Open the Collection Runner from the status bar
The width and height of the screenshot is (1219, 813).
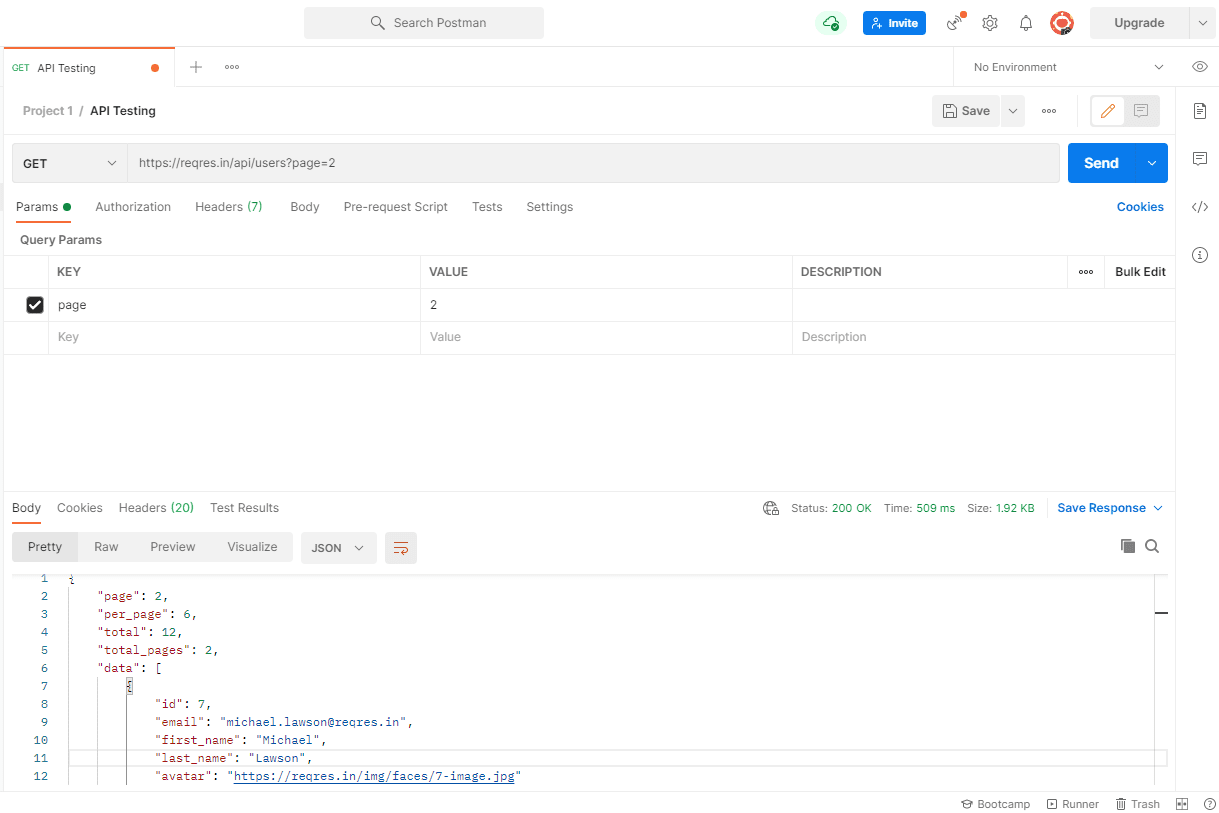click(x=1072, y=803)
